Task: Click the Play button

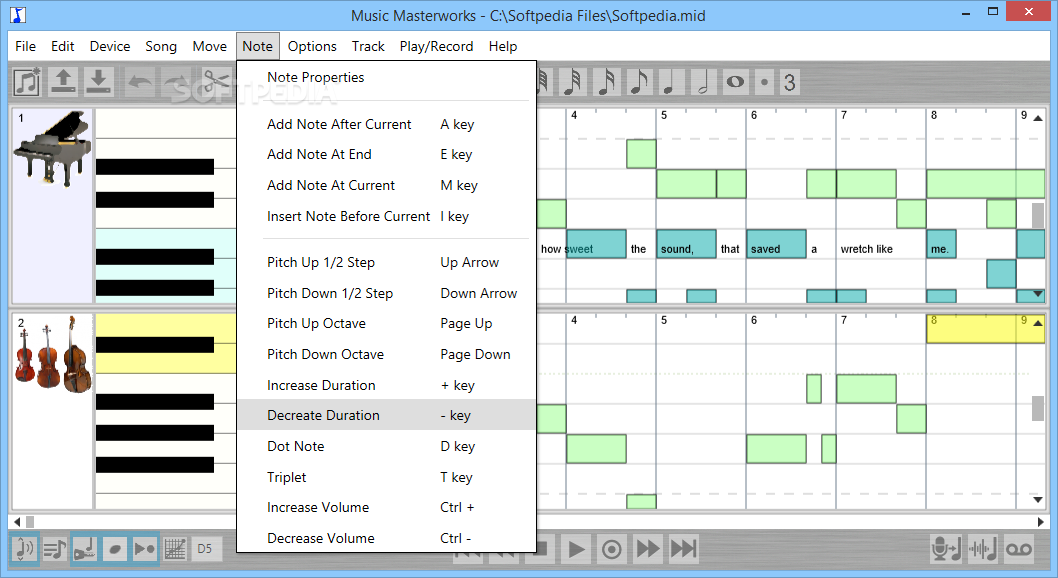Action: click(x=576, y=548)
